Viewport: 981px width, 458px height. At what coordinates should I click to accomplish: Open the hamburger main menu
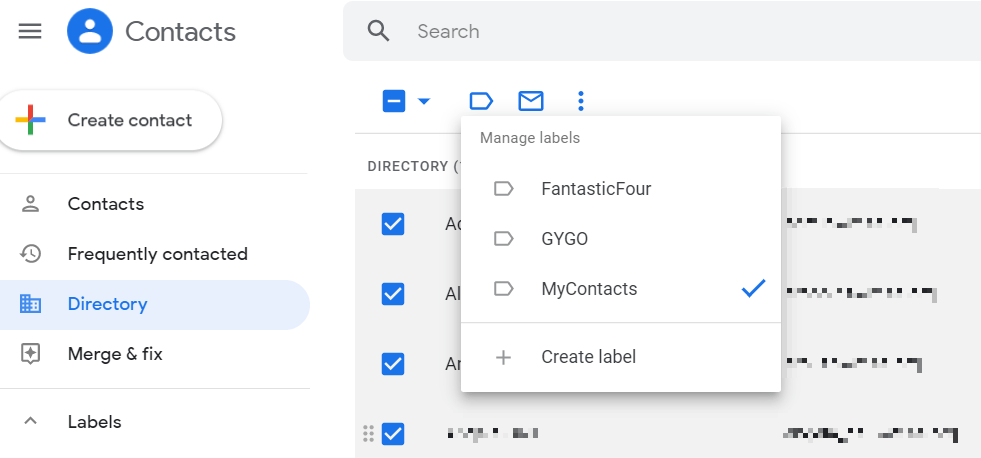(x=30, y=31)
